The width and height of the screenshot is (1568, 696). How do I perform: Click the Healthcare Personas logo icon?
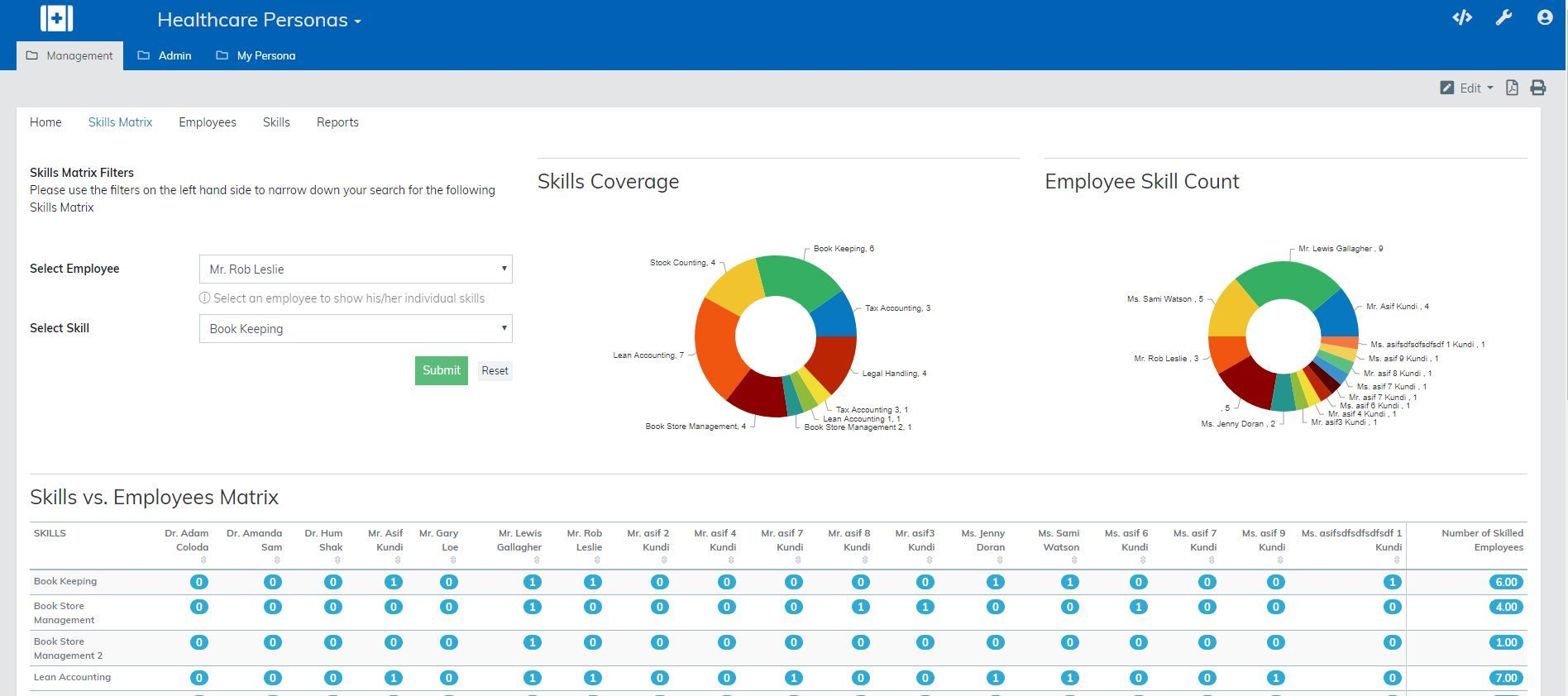click(56, 19)
